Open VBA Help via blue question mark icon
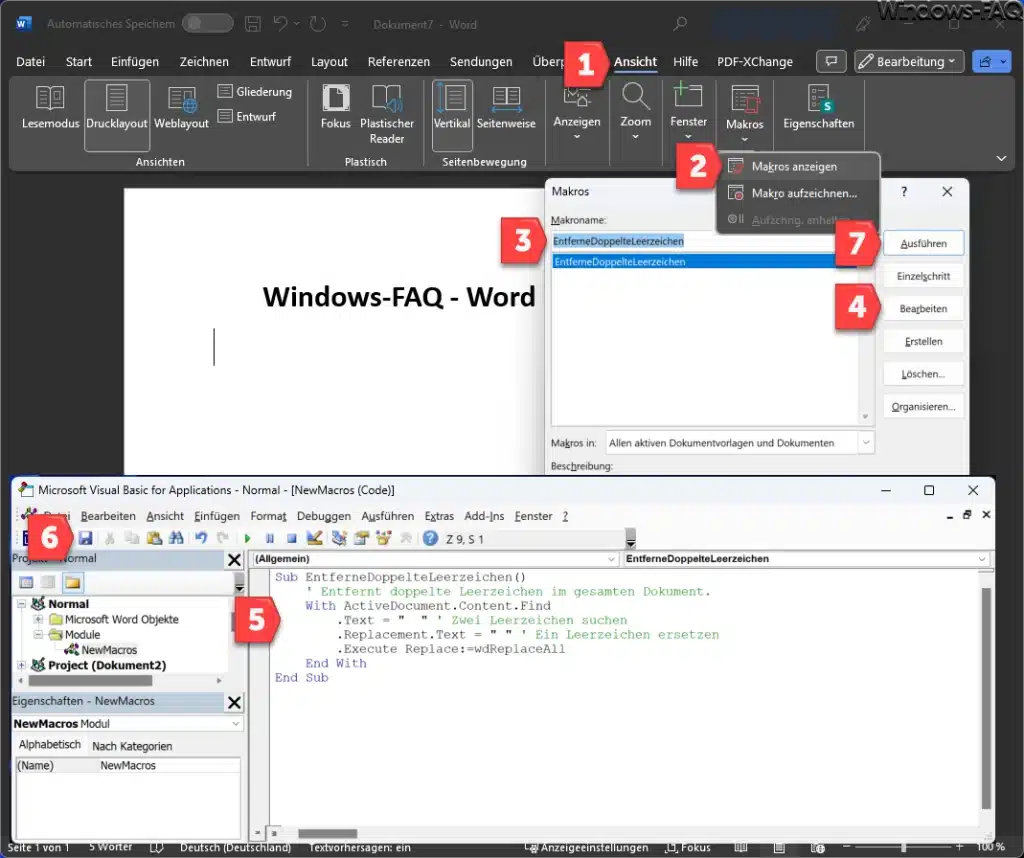Screen dimensions: 1024x858 click(430, 538)
